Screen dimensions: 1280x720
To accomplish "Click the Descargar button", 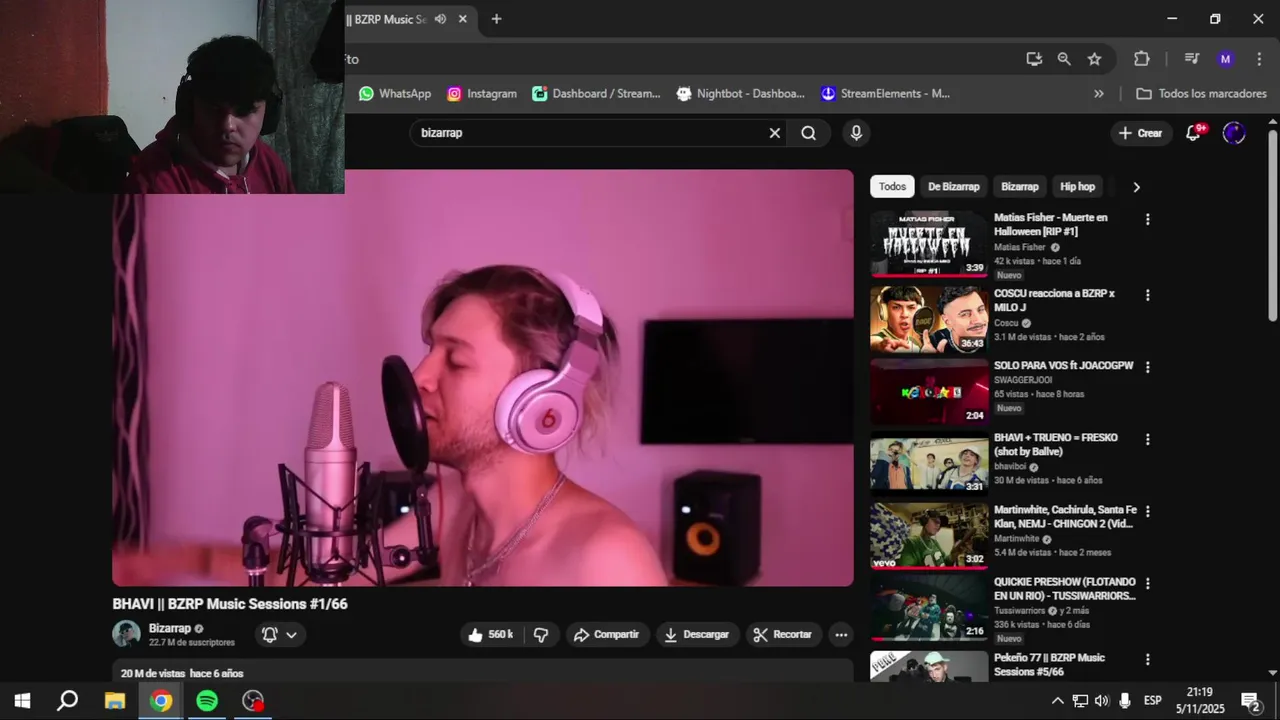I will pos(697,635).
